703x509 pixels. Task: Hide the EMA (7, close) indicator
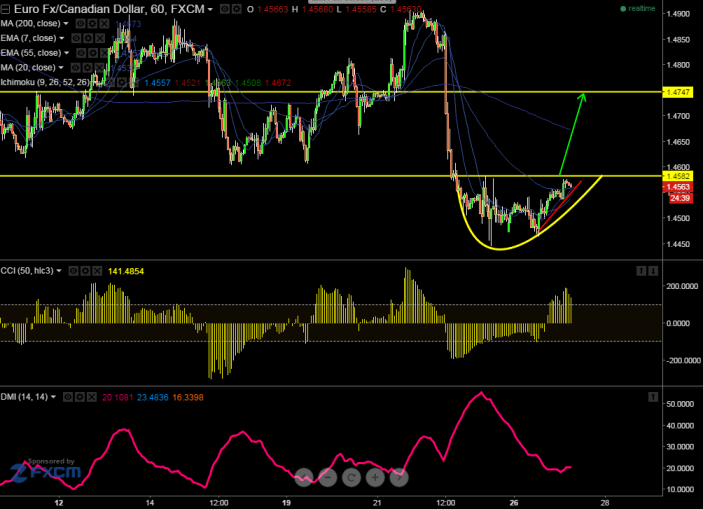[x=77, y=38]
